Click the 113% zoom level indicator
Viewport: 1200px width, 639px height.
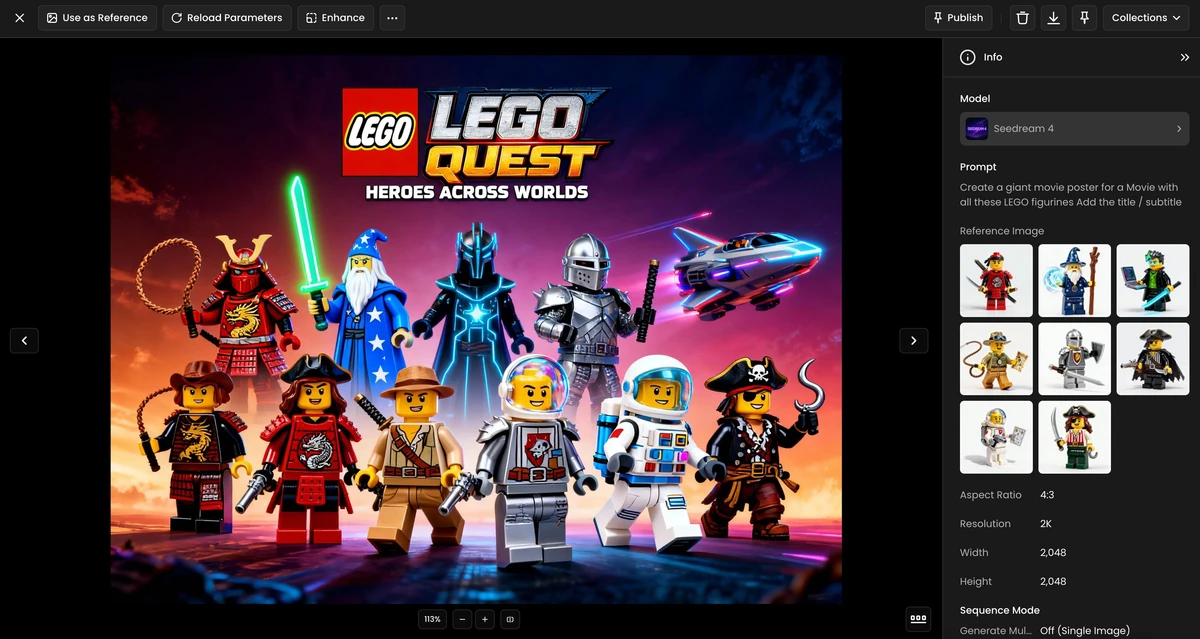432,620
